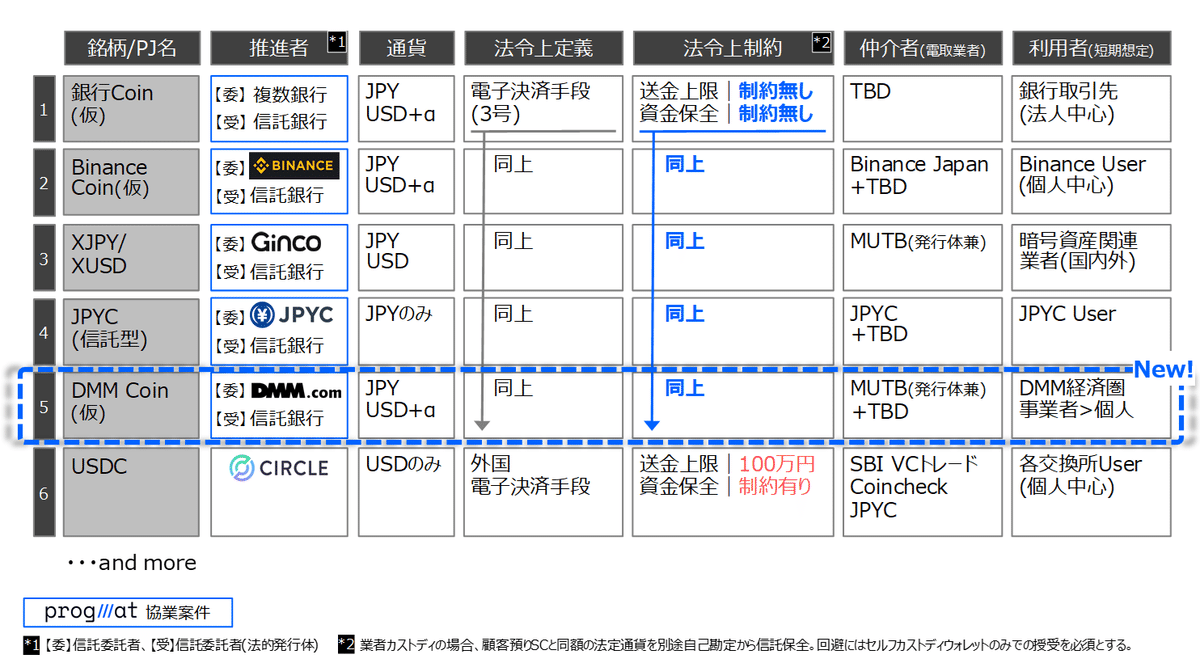Viewport: 1200px width, 671px height.
Task: Click 【委】複数銀行 in row 1
Action: pos(270,95)
